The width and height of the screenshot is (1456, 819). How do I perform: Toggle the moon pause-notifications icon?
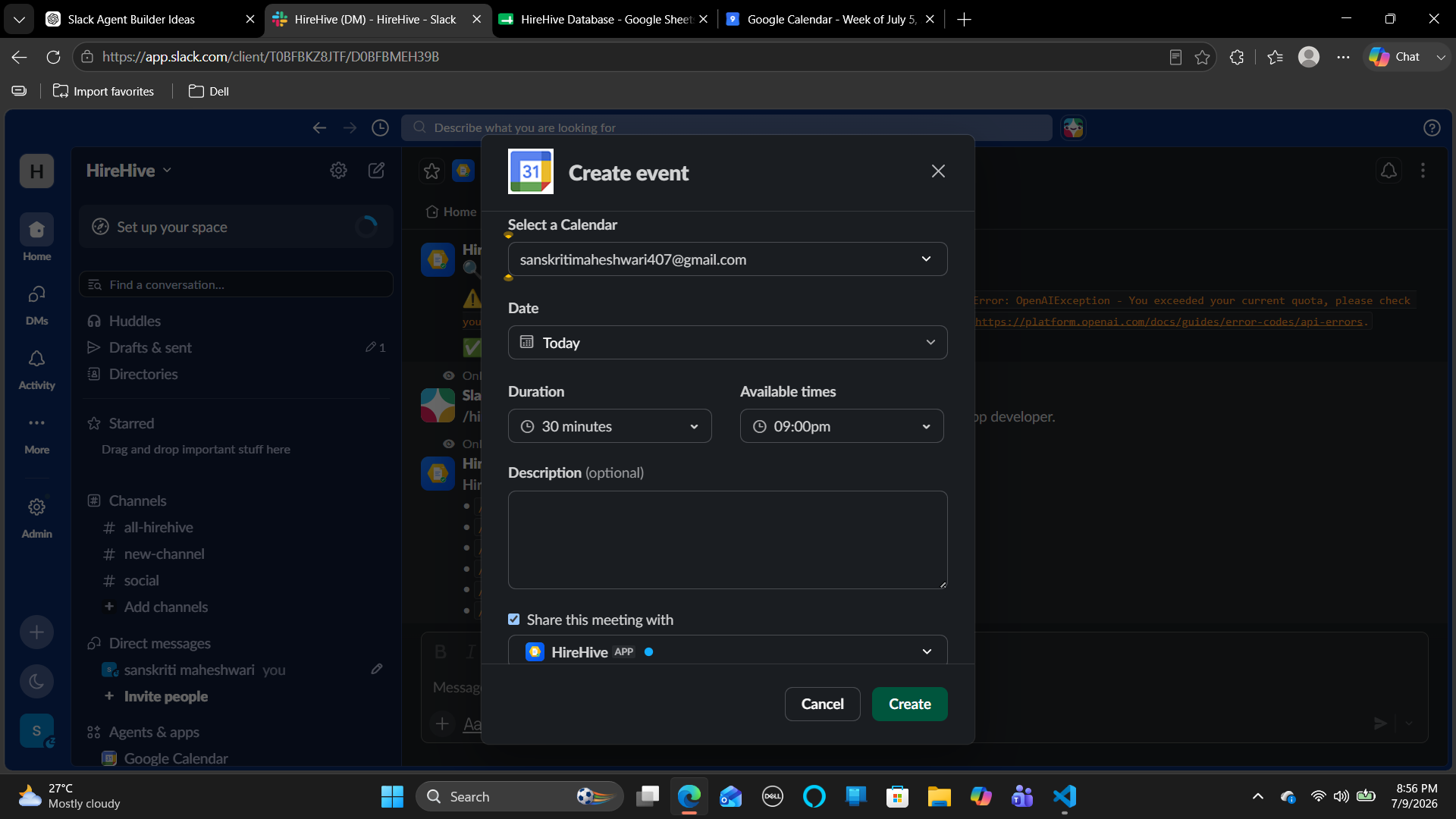pyautogui.click(x=36, y=681)
